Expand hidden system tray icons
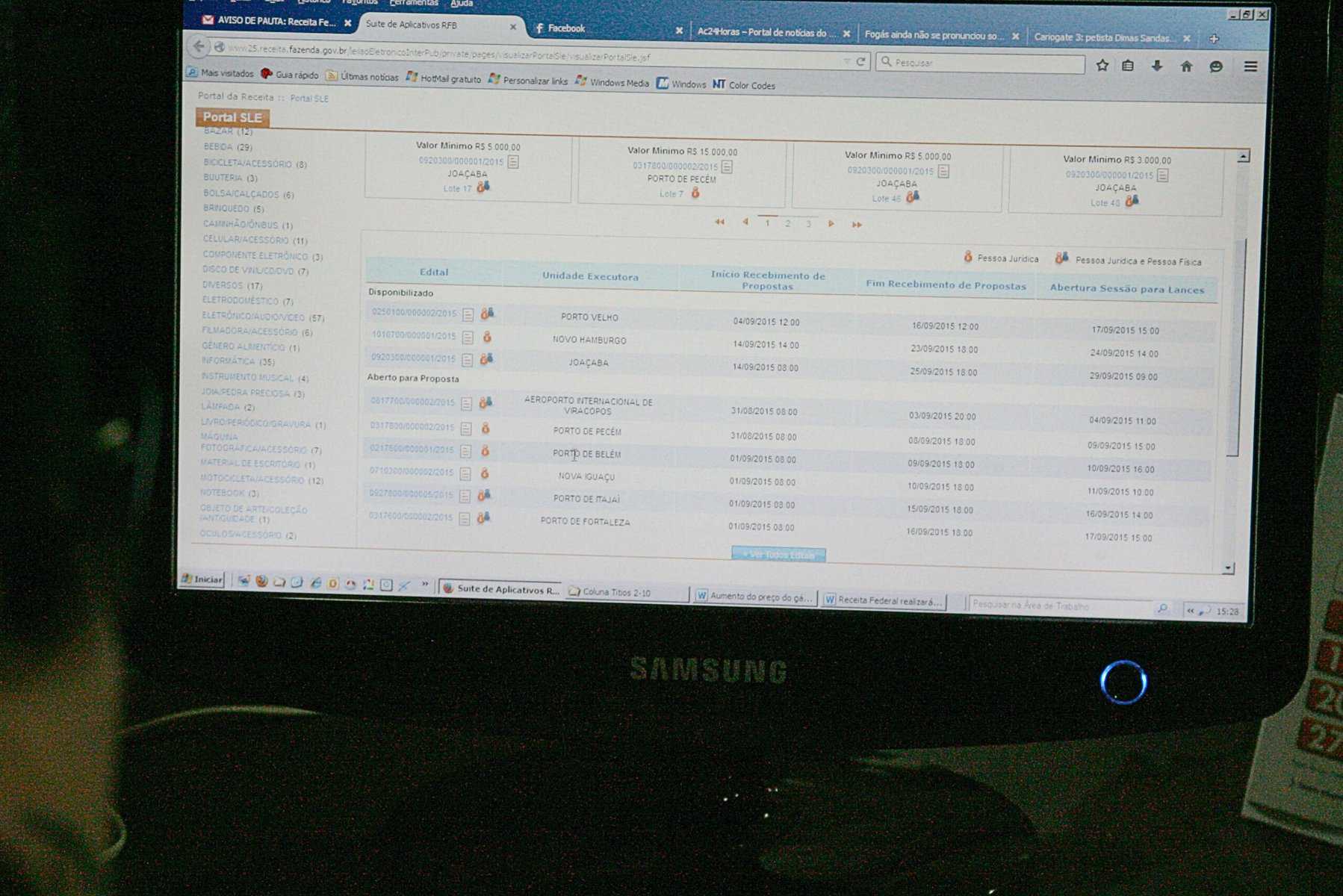1343x896 pixels. (1190, 611)
